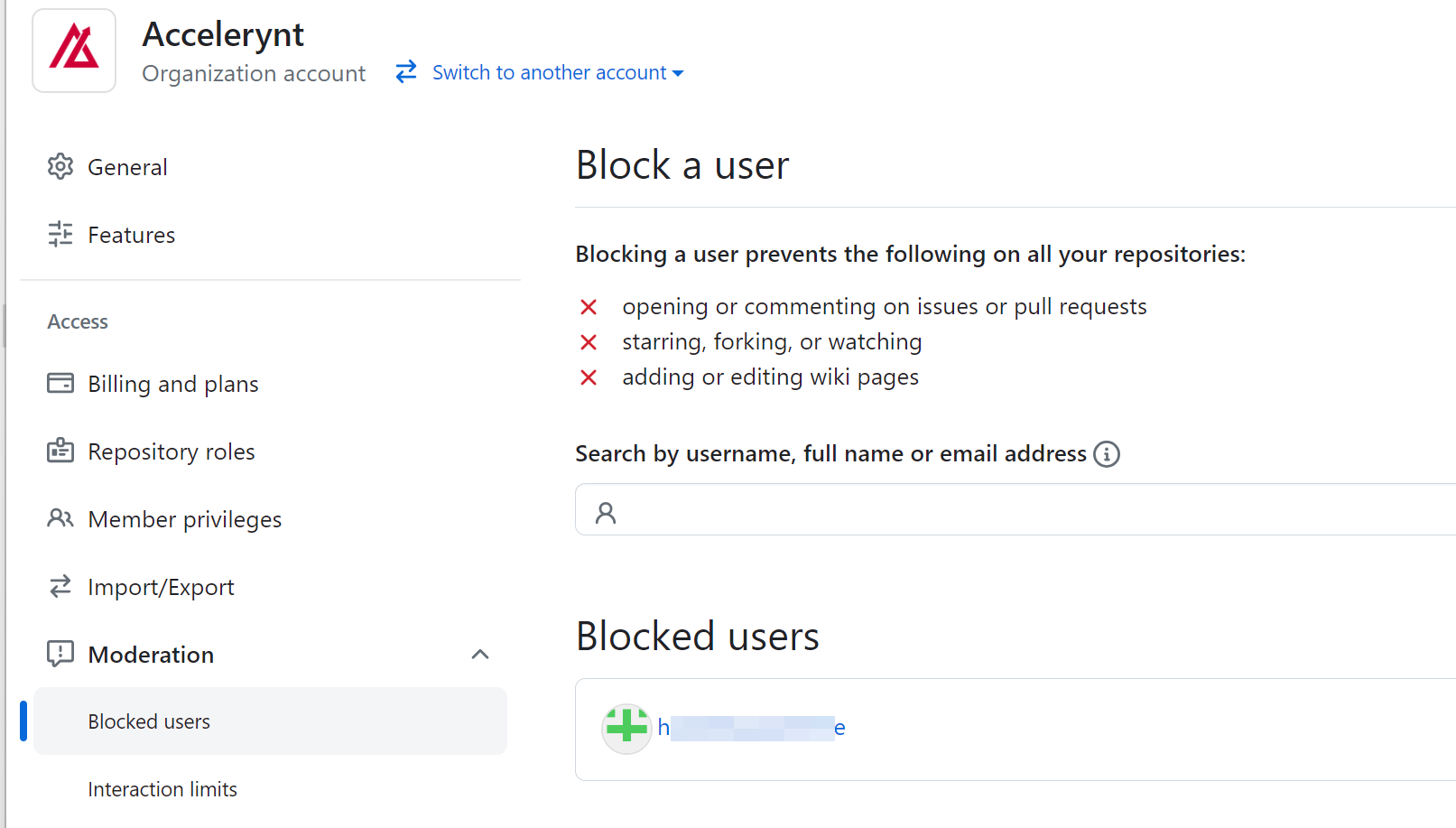1456x828 pixels.
Task: Click 'opening or commenting on issues or pull requests' text
Action: (885, 307)
